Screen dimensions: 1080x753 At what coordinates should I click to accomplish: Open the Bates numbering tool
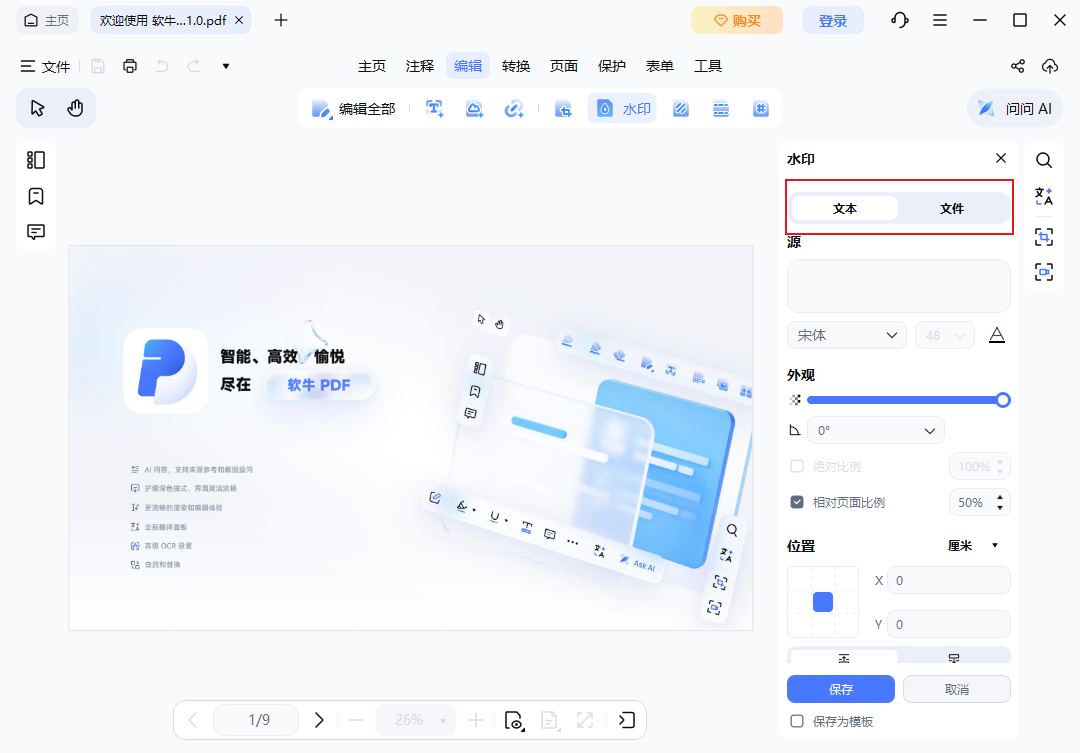[761, 108]
